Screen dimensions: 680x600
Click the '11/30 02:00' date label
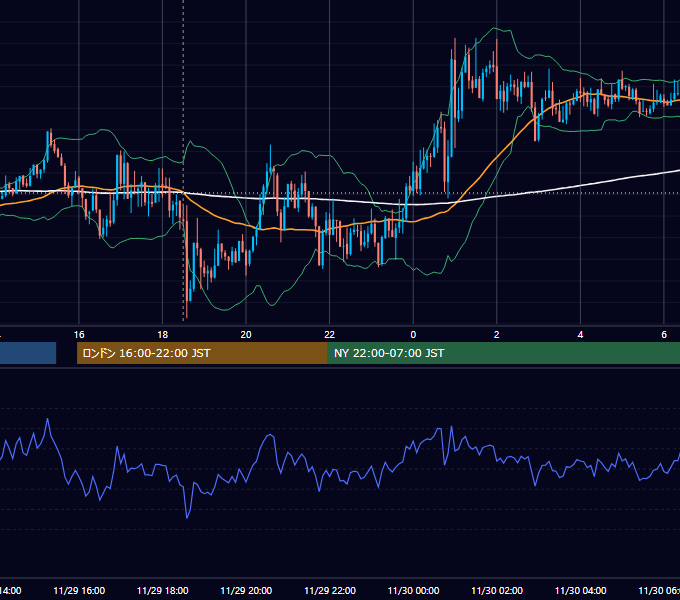[497, 591]
